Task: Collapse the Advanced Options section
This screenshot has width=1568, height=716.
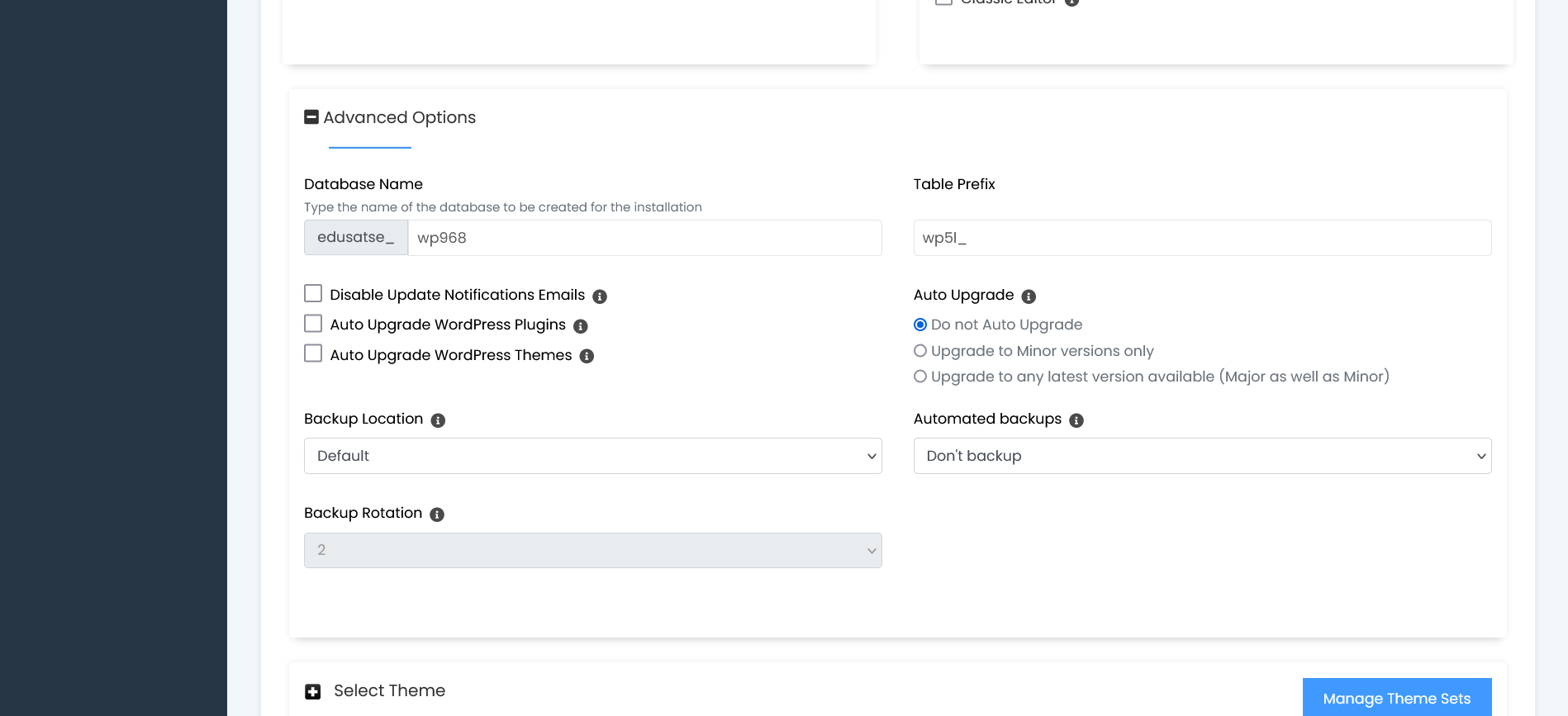Action: pyautogui.click(x=311, y=117)
